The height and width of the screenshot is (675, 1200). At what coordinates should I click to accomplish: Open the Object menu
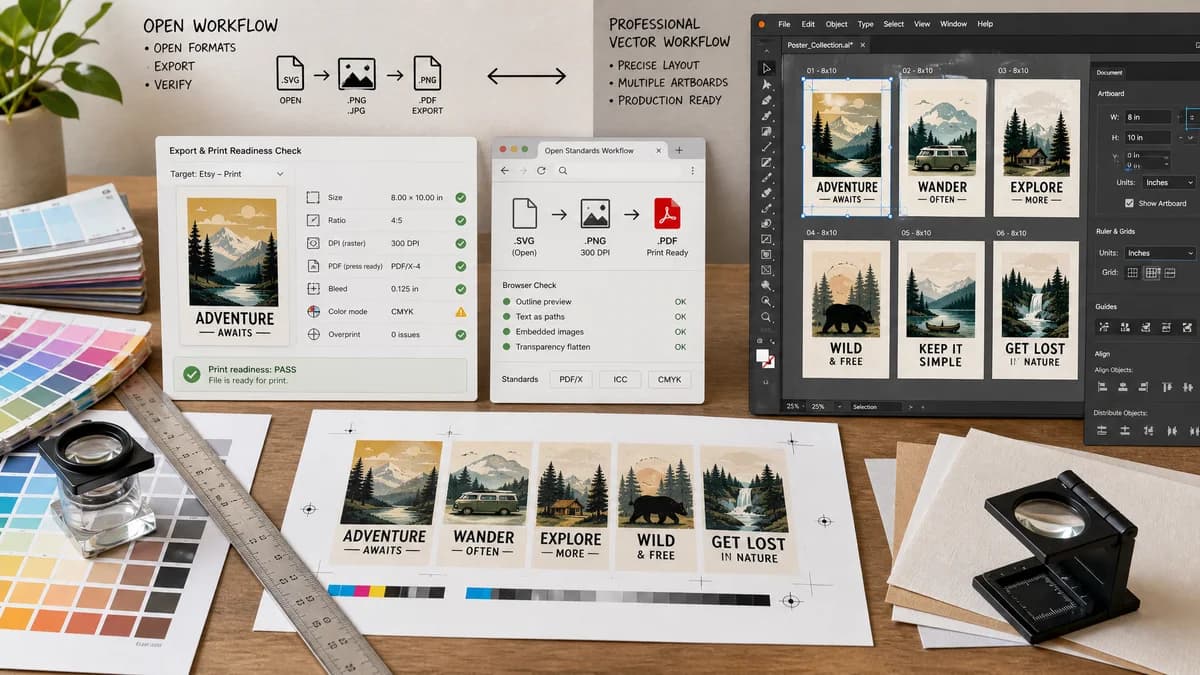836,24
